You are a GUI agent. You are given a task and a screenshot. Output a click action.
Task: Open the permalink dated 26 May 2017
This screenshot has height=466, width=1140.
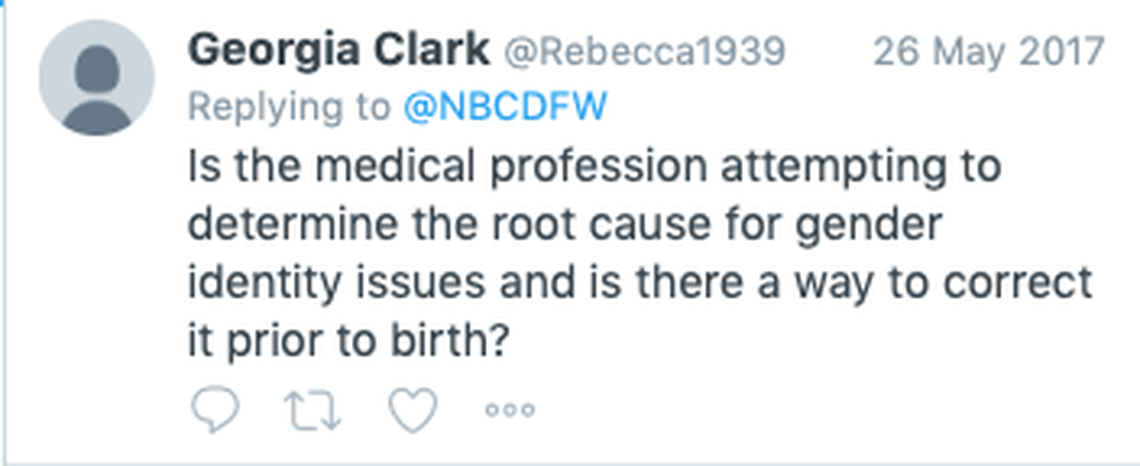pos(989,50)
